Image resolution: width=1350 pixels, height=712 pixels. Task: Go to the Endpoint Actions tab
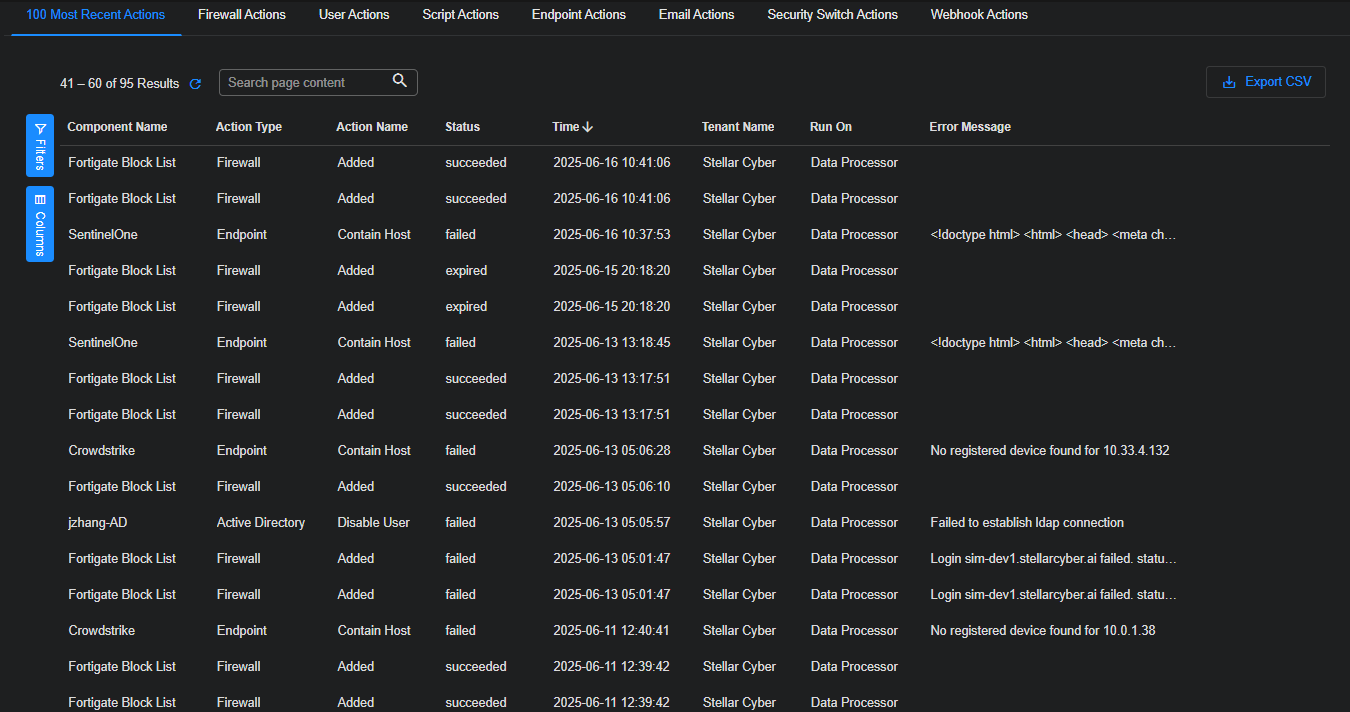578,15
